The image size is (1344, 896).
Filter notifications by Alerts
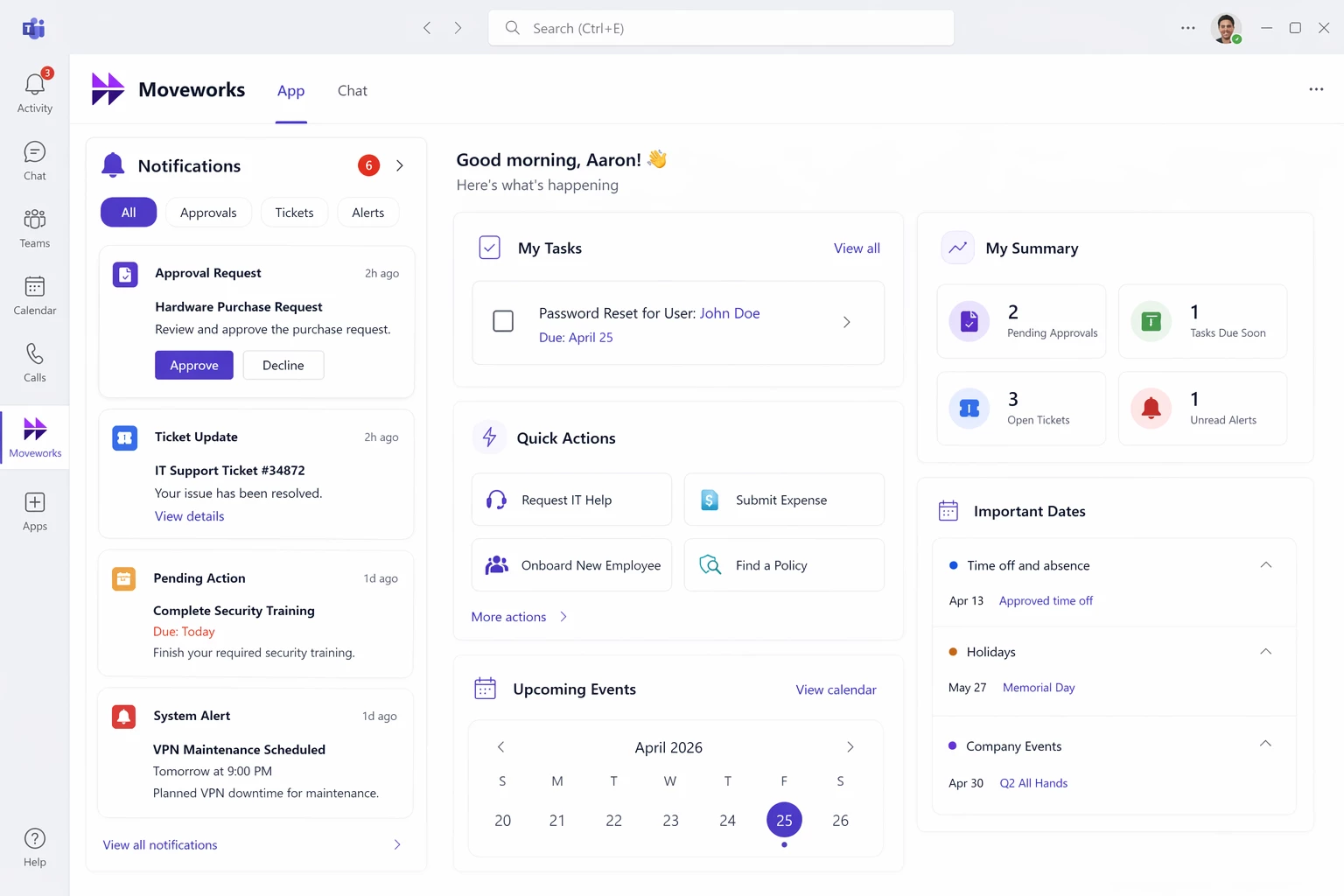(368, 213)
